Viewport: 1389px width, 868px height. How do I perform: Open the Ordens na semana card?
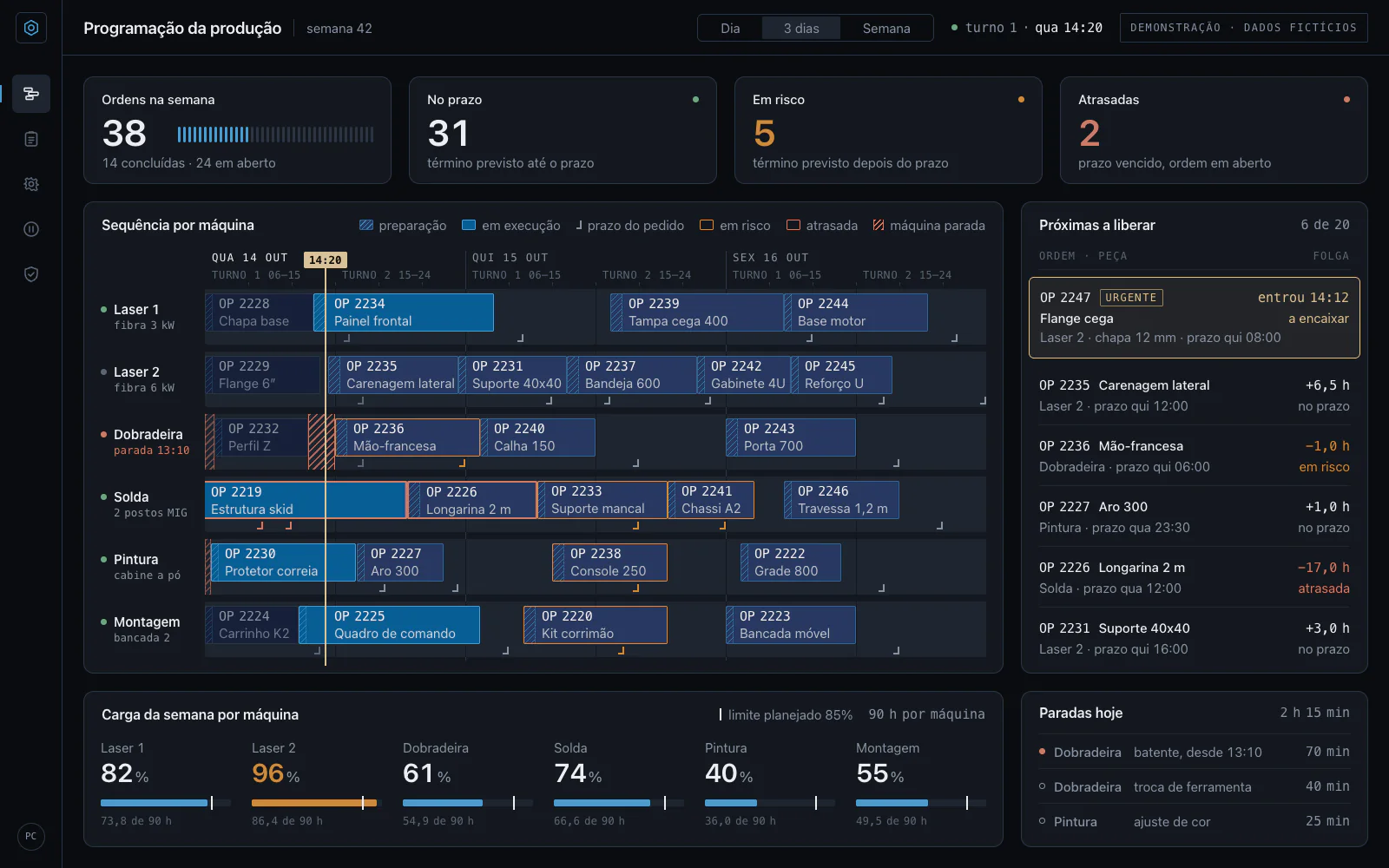click(237, 130)
